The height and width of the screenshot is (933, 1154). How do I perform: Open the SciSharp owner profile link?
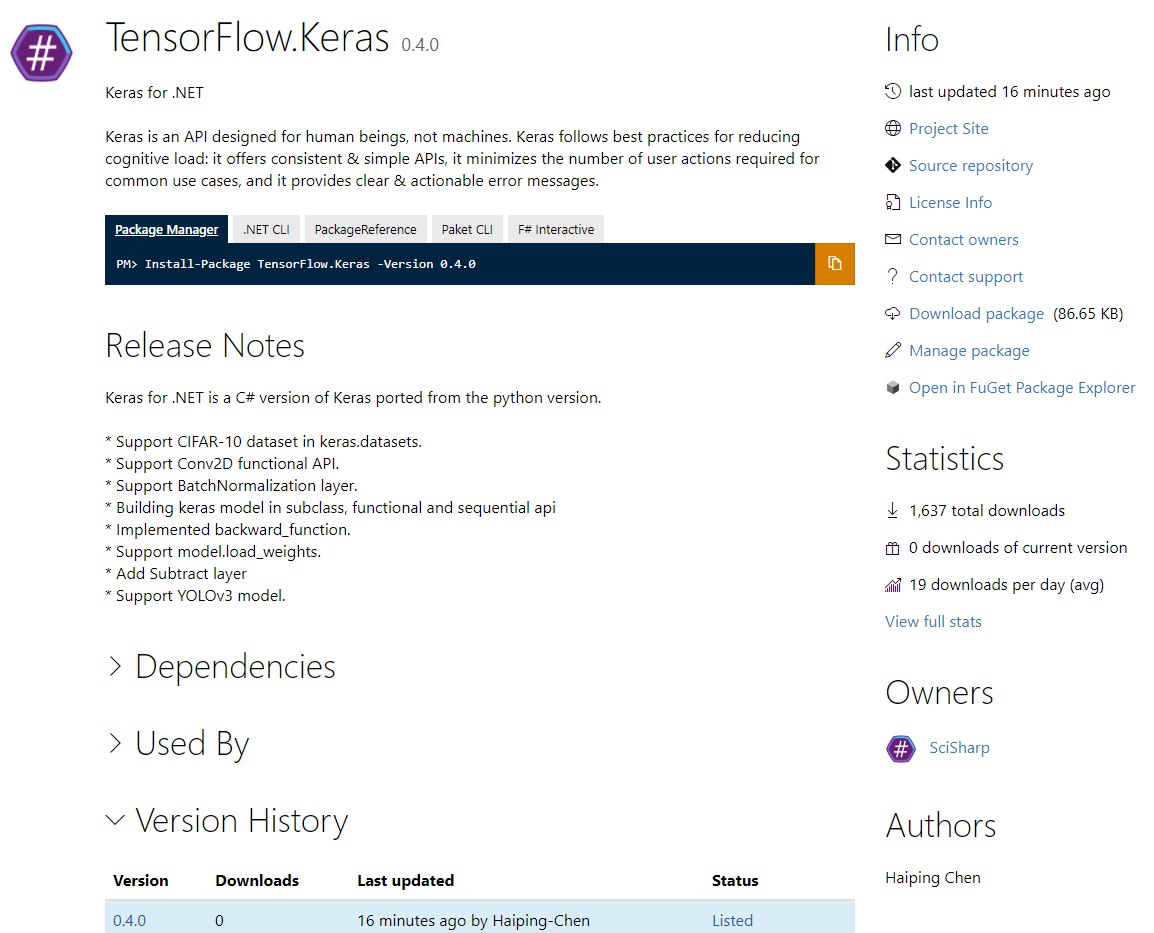click(x=959, y=748)
